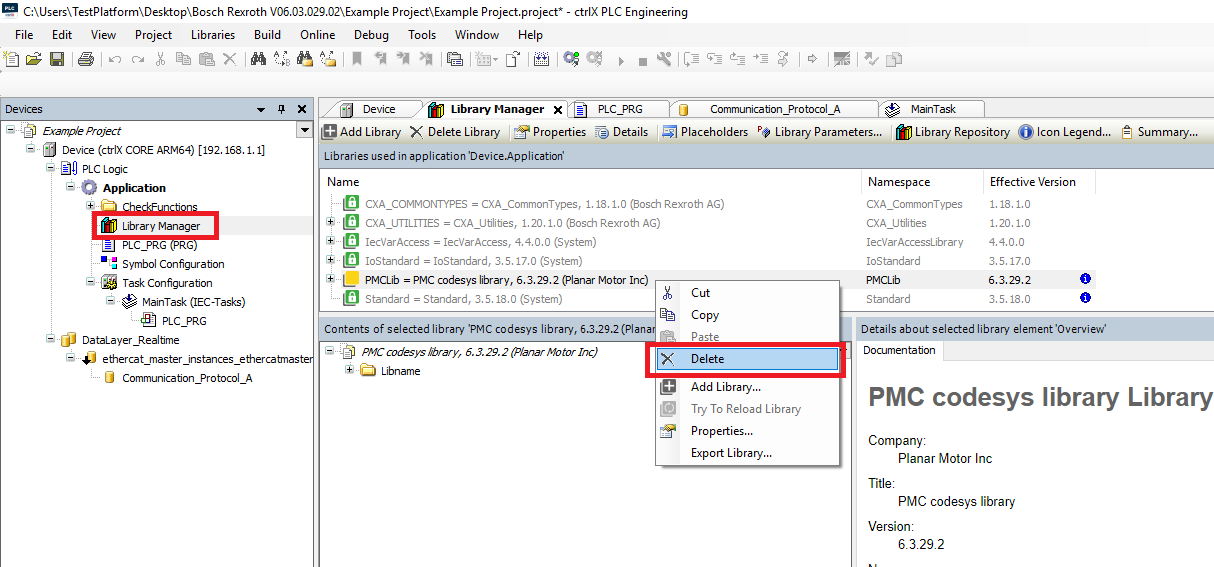Collapse the Task Configuration tree node
The height and width of the screenshot is (567, 1214).
91,283
